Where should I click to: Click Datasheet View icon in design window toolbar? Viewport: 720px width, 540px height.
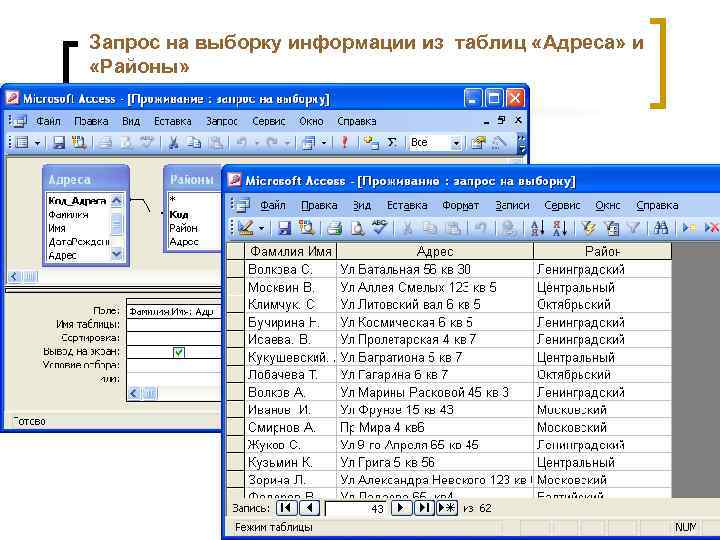pos(21,143)
